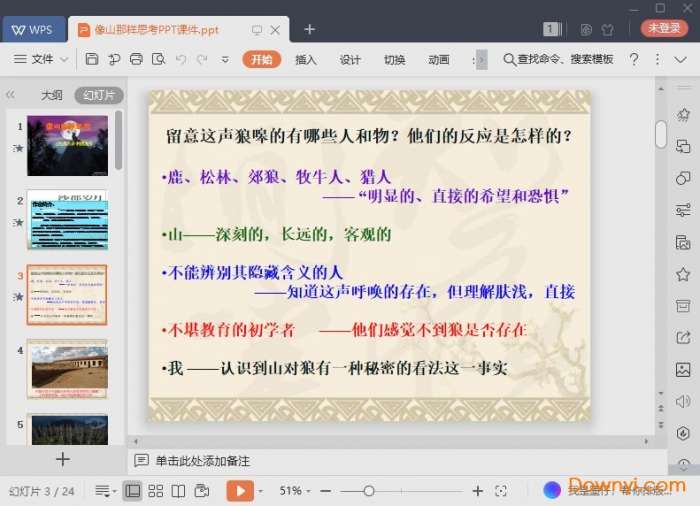Toggle normal view button in status bar
The height and width of the screenshot is (506, 700).
pos(133,491)
